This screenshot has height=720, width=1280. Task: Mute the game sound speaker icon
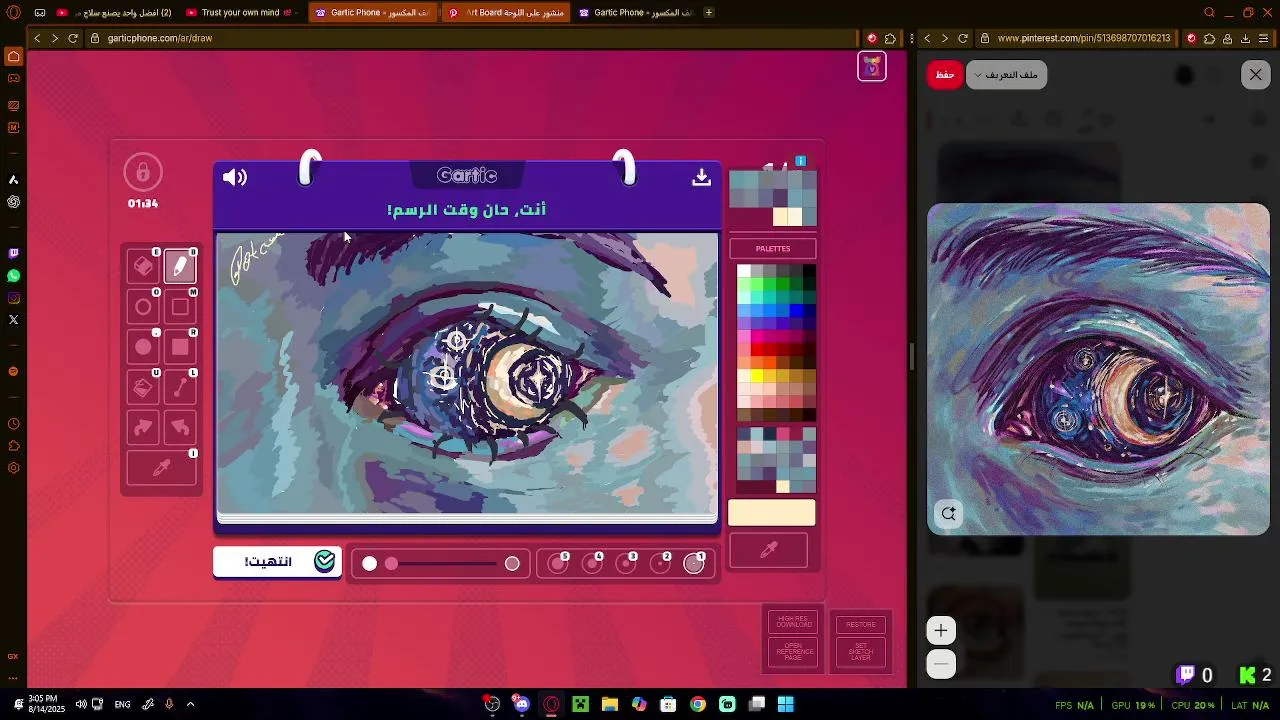235,178
